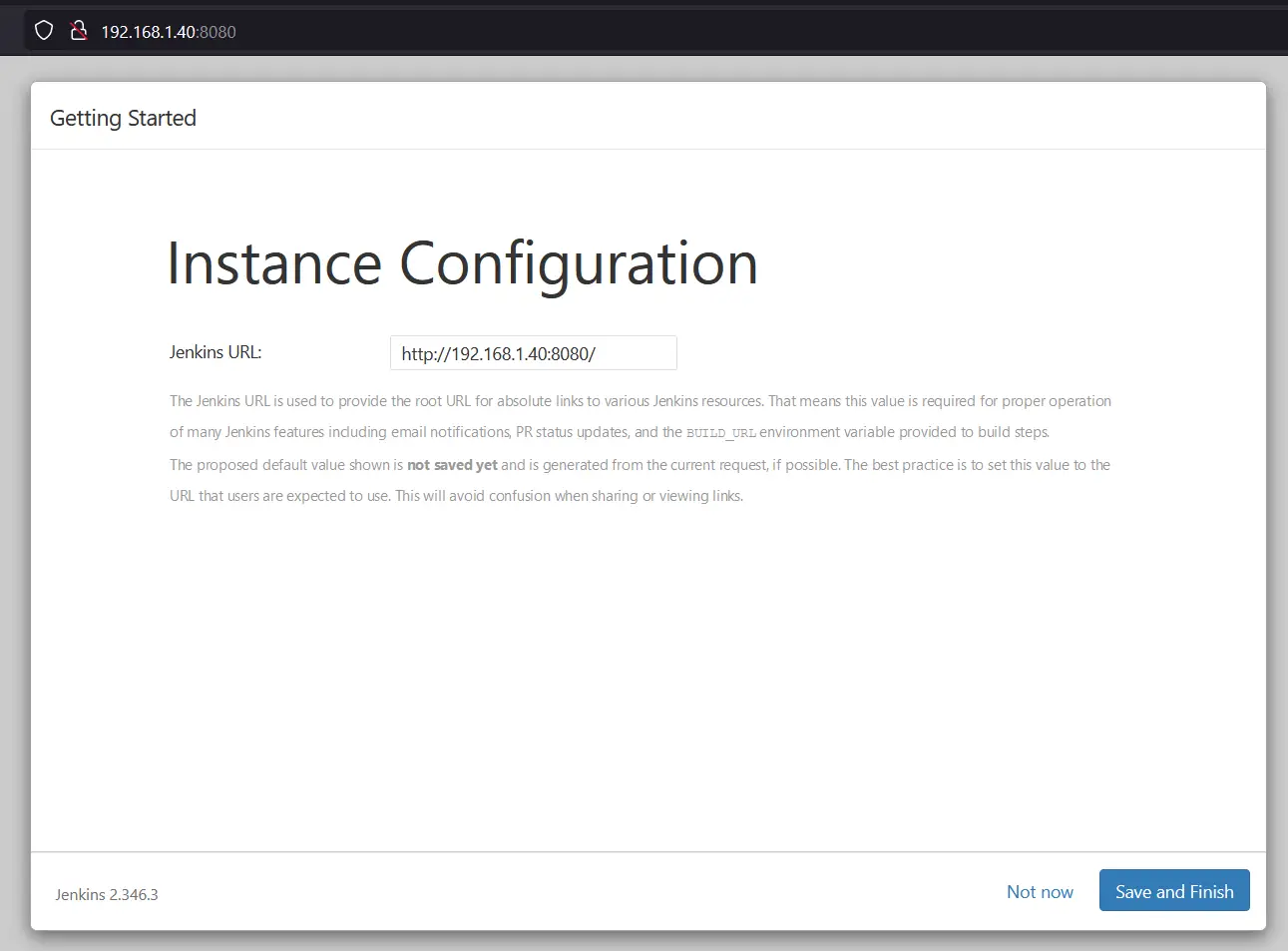Click the Jenkins 2.346.3 version label
1288x951 pixels.
click(107, 894)
